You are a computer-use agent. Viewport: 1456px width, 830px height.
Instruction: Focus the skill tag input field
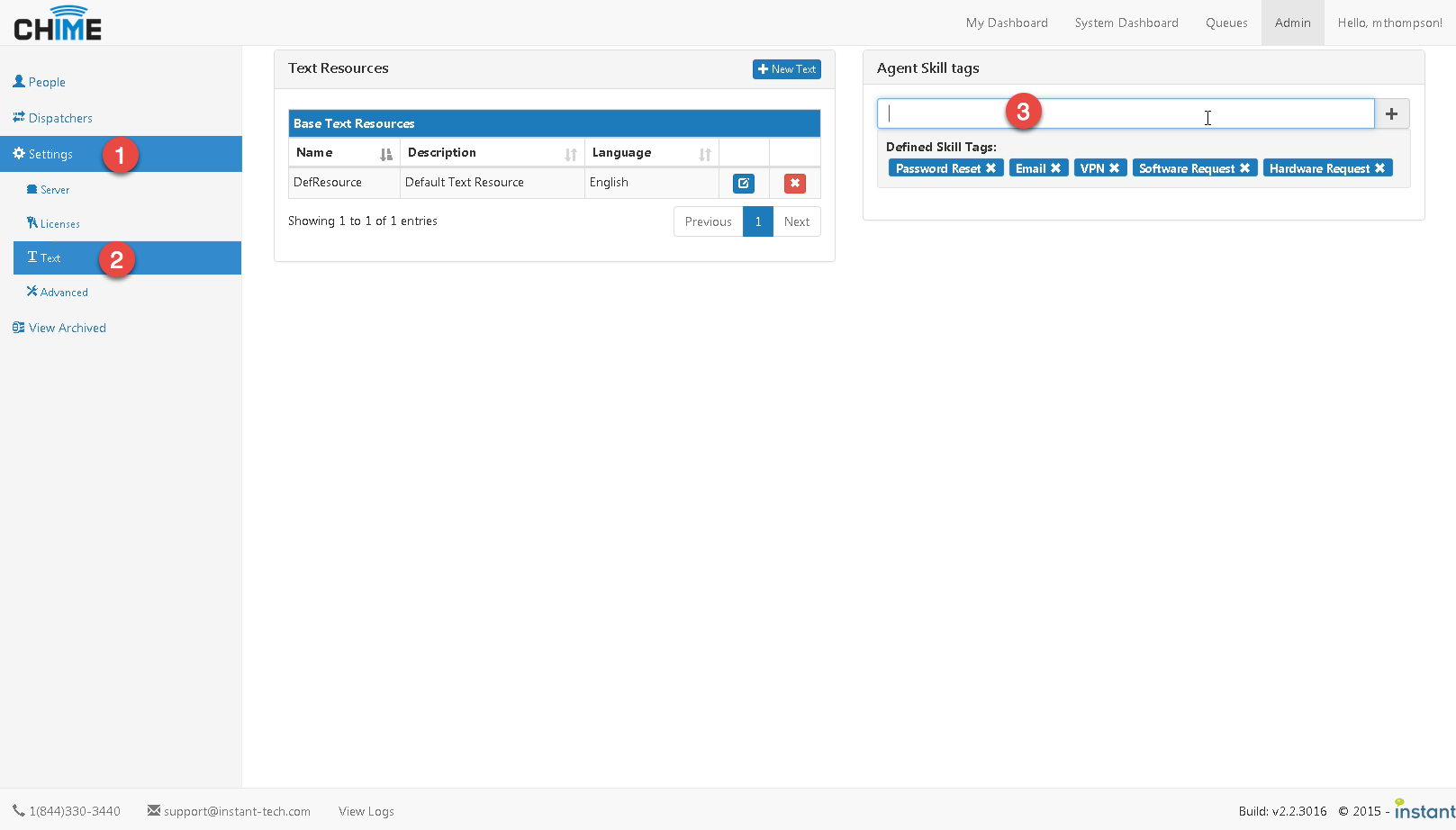click(1126, 113)
